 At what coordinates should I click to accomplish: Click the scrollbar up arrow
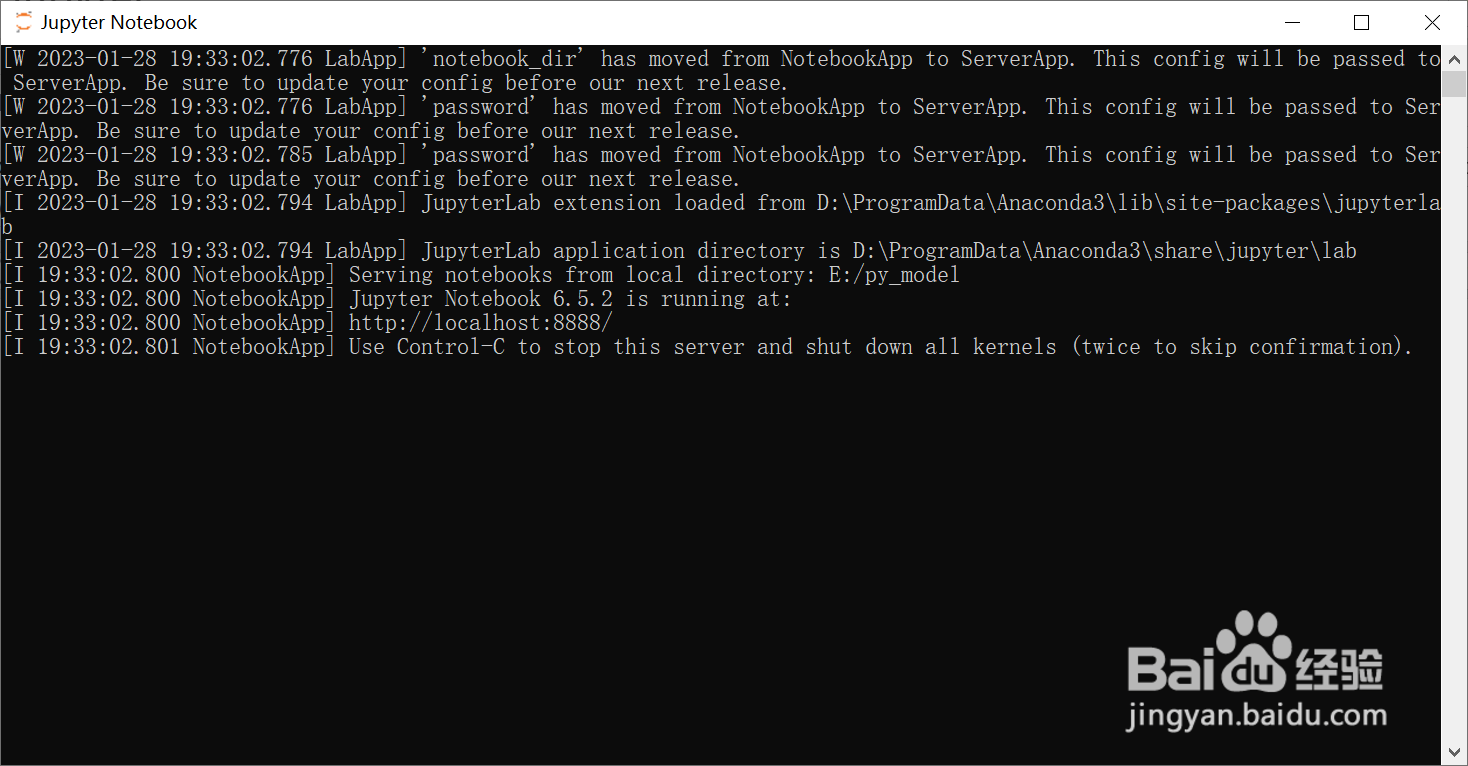click(1454, 58)
